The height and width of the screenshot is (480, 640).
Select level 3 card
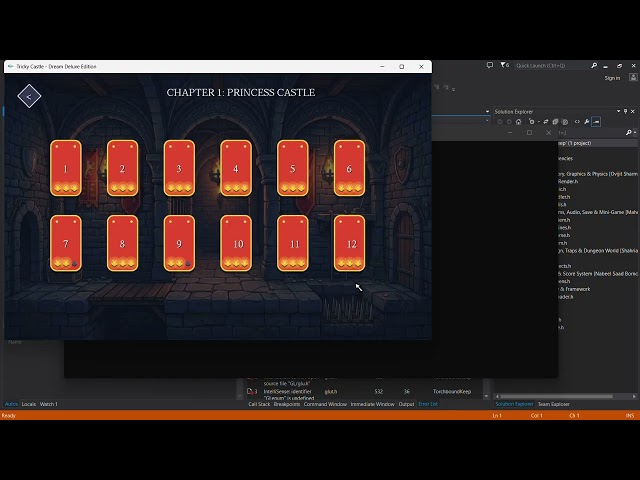(179, 168)
